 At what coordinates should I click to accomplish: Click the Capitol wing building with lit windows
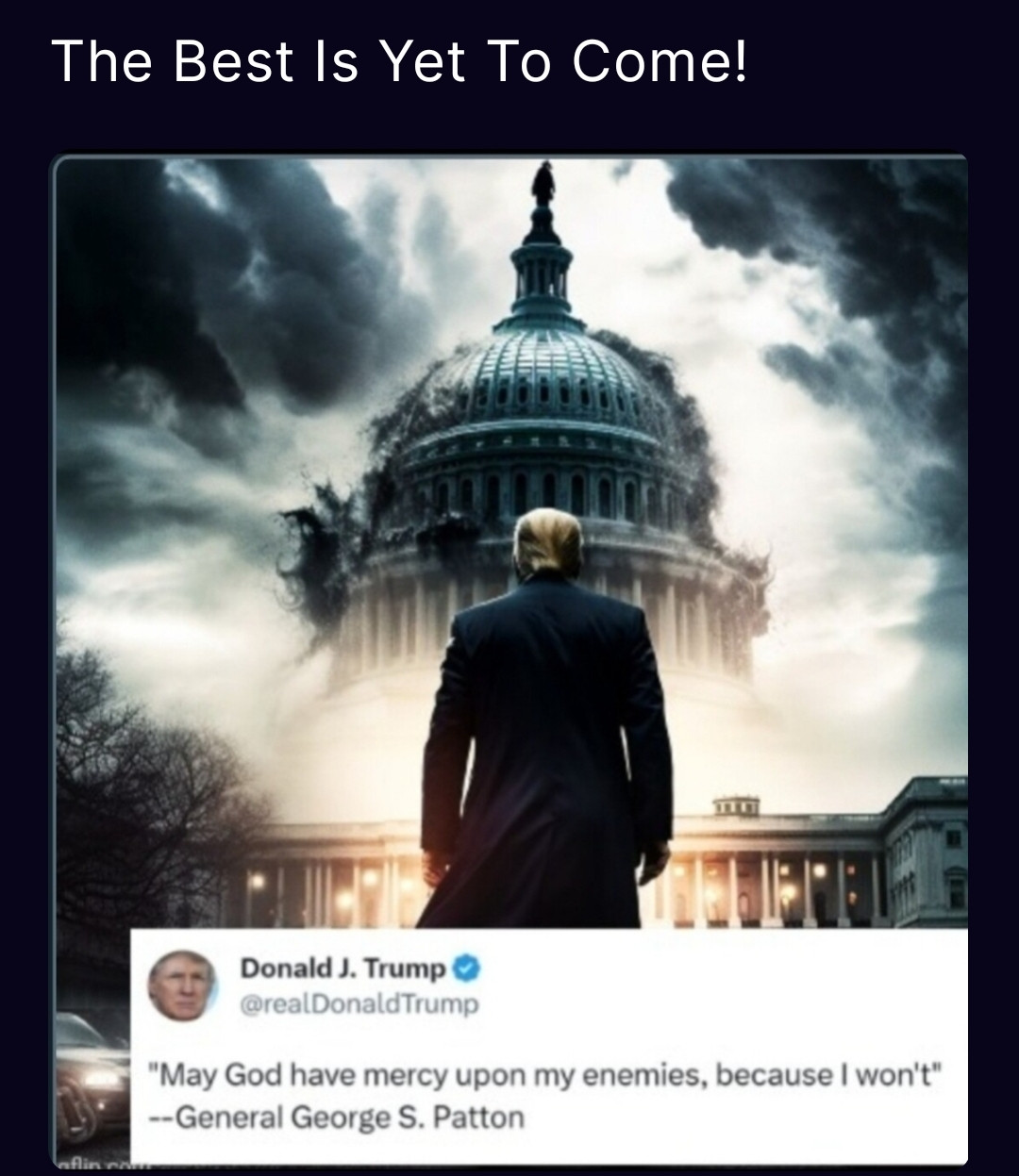click(925, 849)
